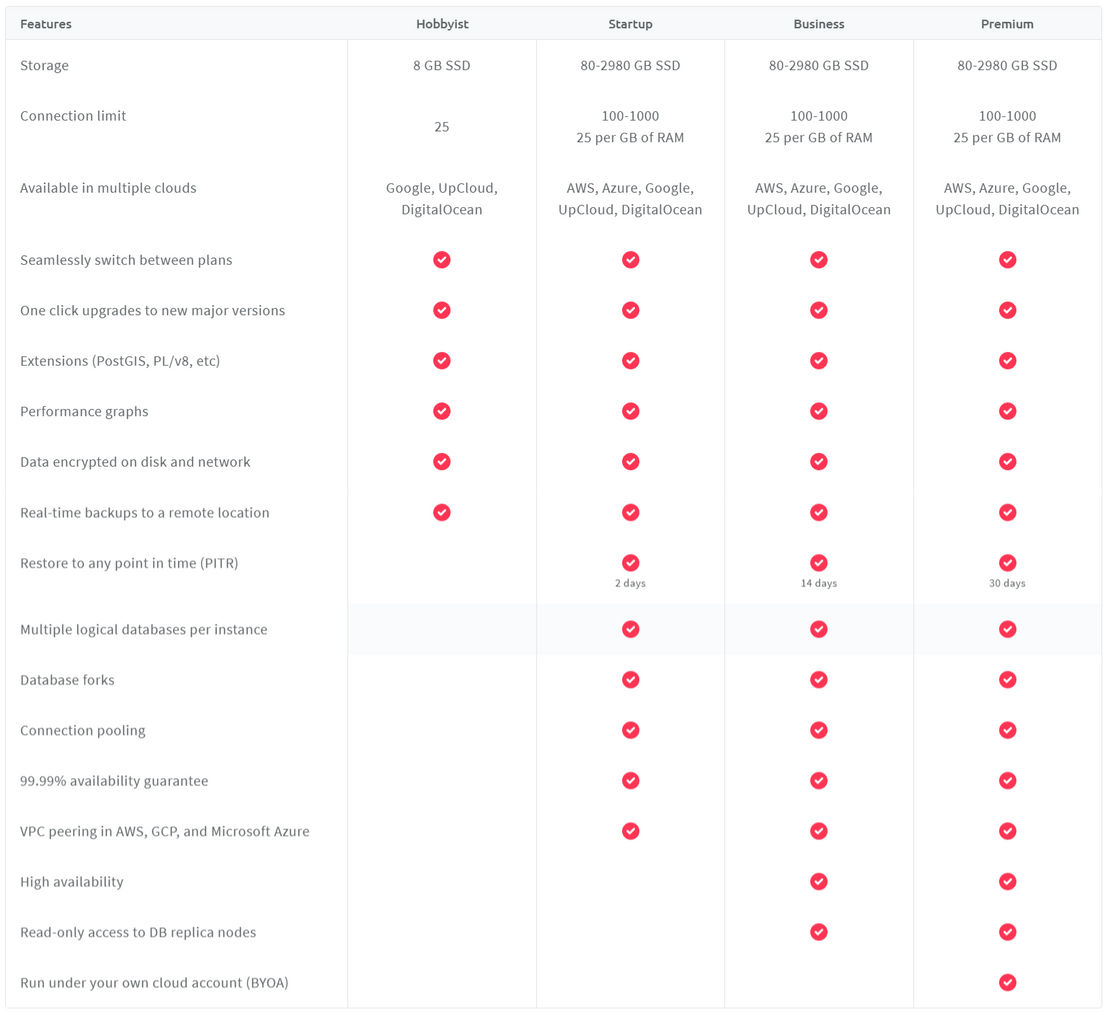Click Multiple logical databases per instance label
The width and height of the screenshot is (1108, 1016).
pos(143,630)
